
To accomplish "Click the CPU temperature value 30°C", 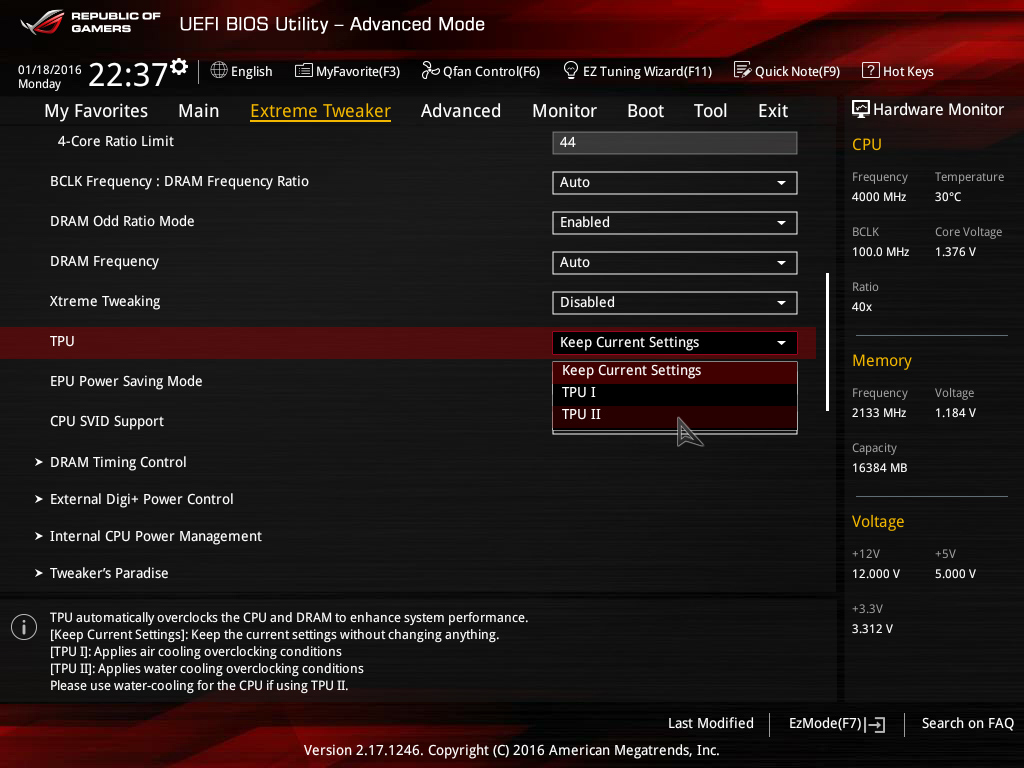I will pos(948,197).
